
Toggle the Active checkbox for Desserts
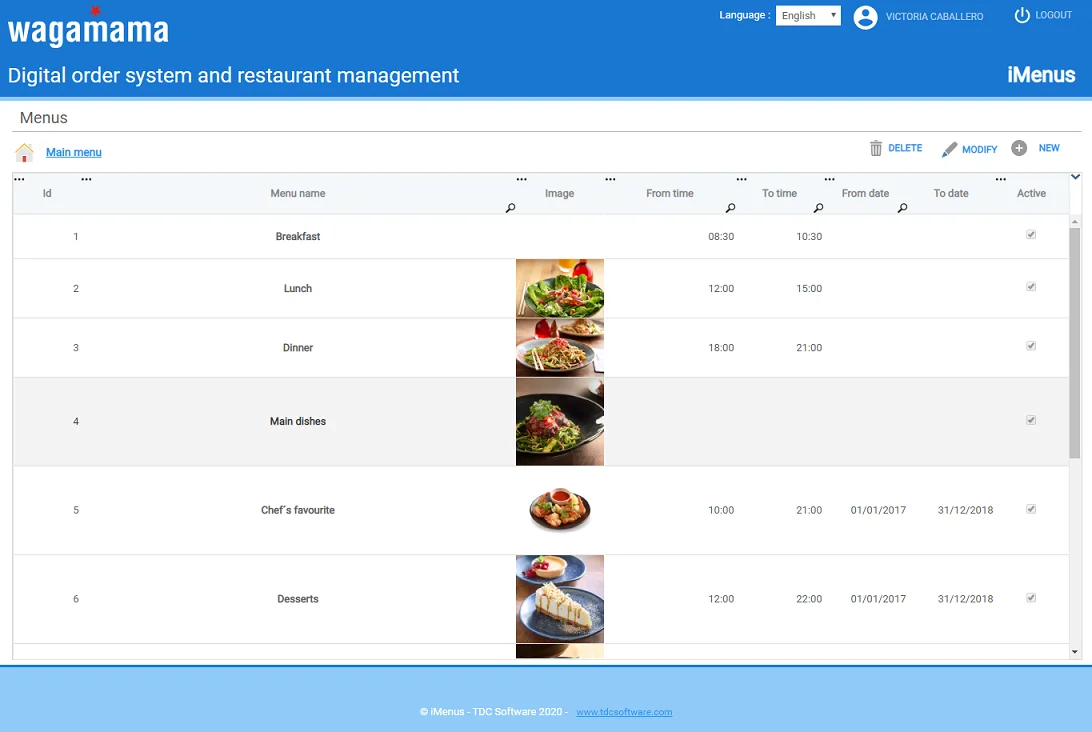tap(1031, 598)
